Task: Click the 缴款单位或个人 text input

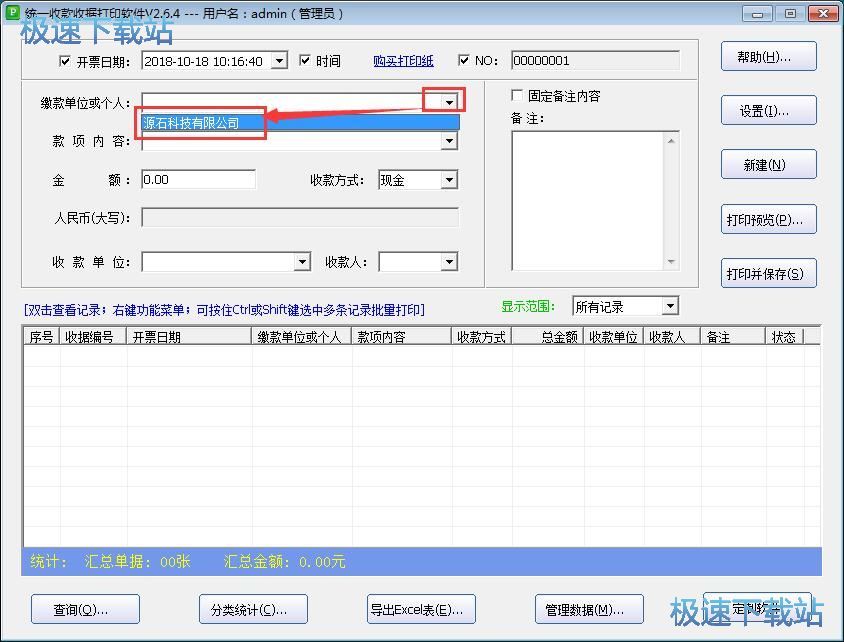Action: click(x=291, y=102)
